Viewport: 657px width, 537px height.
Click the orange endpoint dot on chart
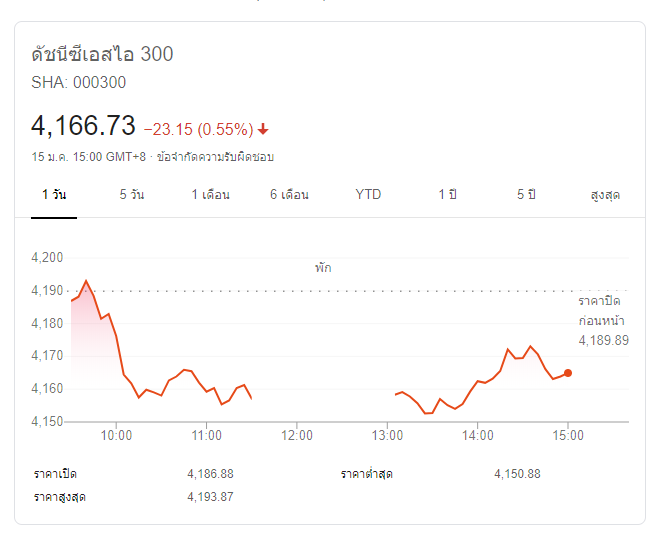pos(568,373)
